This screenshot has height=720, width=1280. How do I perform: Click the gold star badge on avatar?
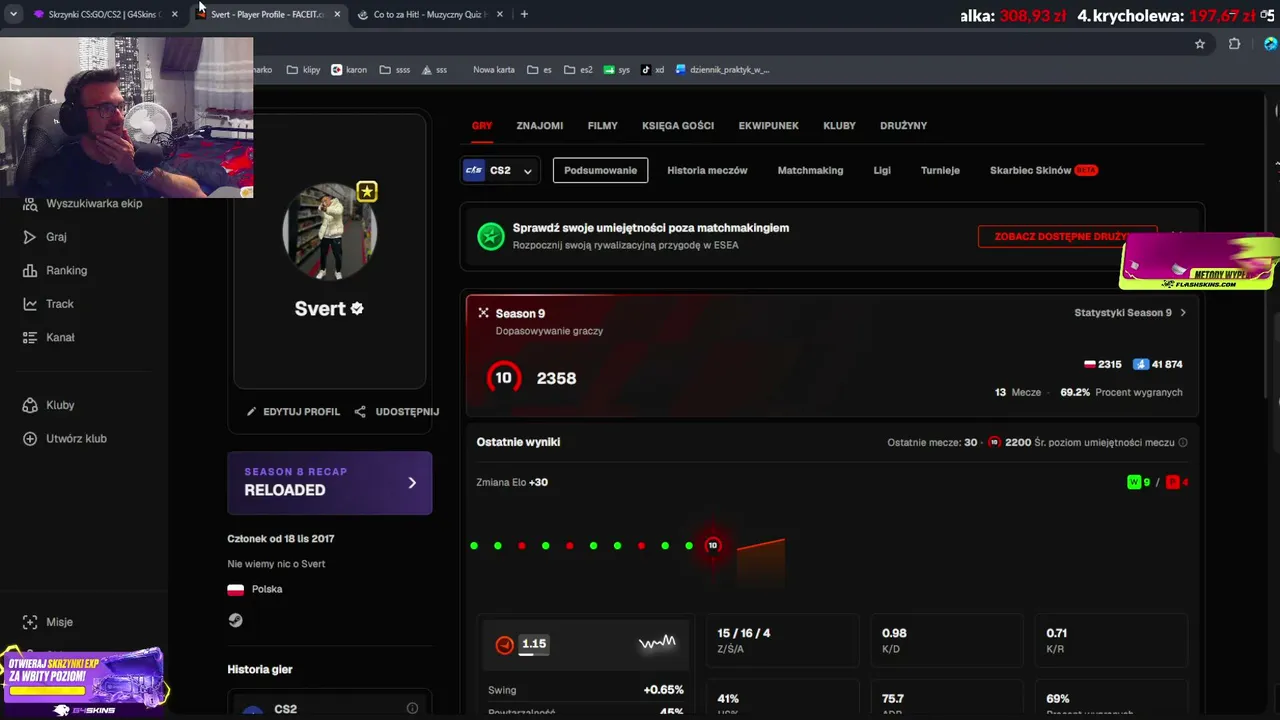click(x=367, y=191)
